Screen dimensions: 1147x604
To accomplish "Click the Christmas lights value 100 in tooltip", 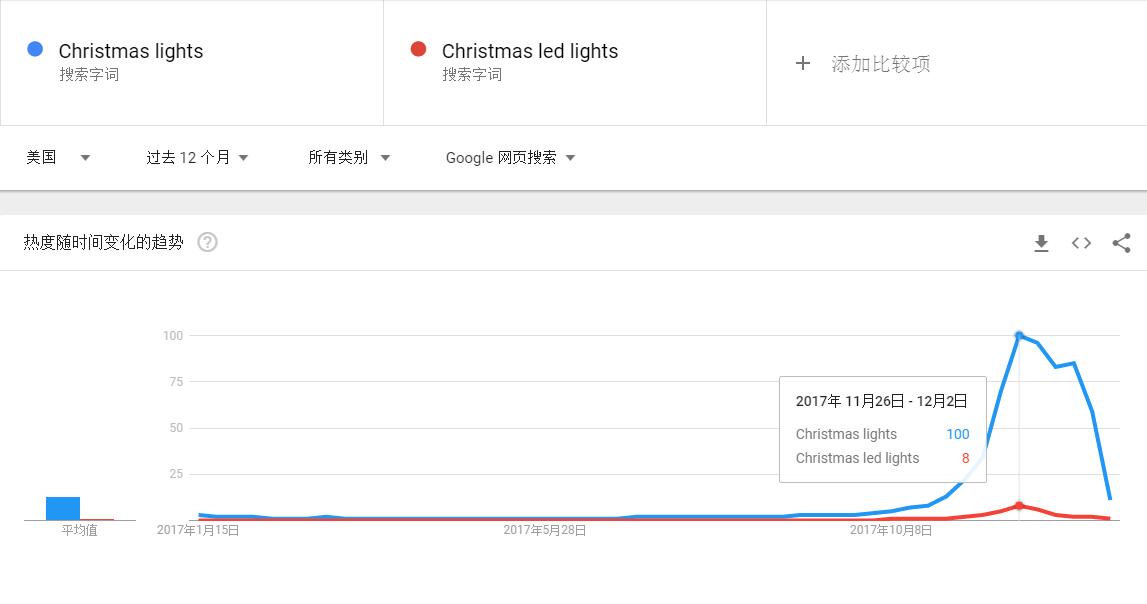I will click(957, 434).
